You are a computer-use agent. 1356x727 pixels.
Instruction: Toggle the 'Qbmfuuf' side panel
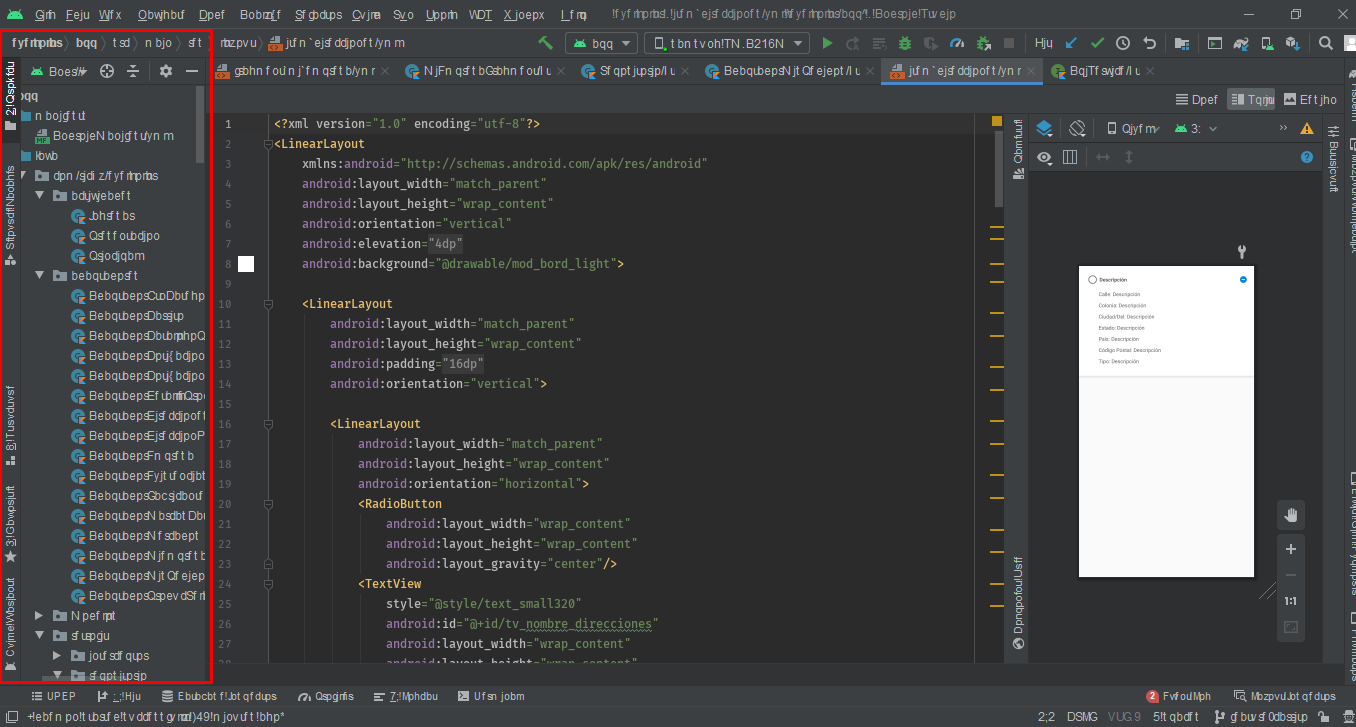(1018, 147)
